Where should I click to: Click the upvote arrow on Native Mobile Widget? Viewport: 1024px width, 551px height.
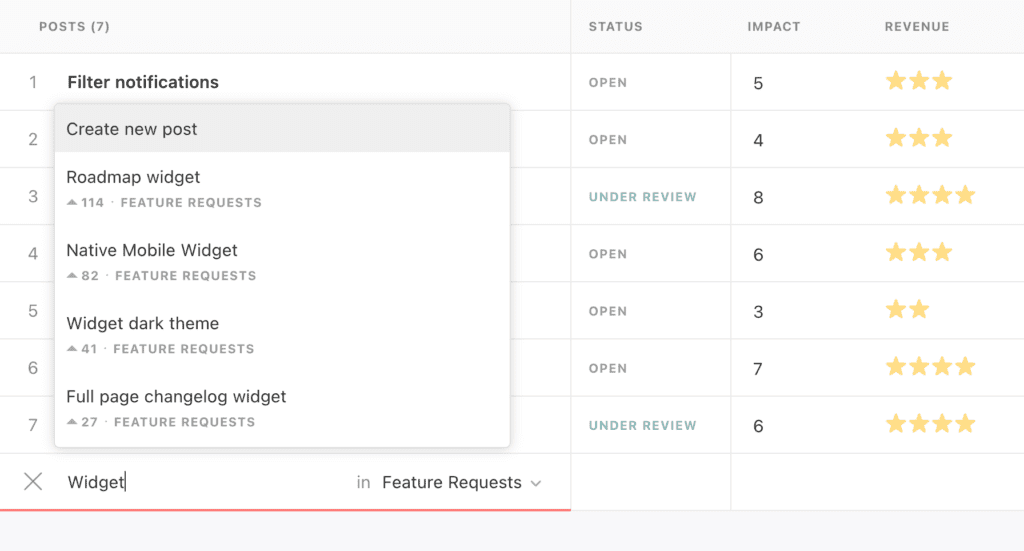[71, 276]
